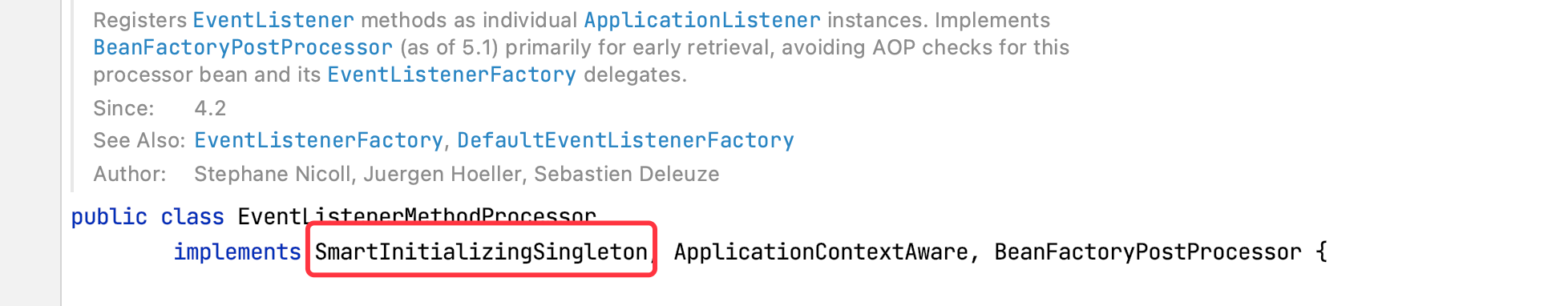Image resolution: width=1568 pixels, height=306 pixels.
Task: Click ApplicationContextAware in implements clause
Action: click(821, 252)
